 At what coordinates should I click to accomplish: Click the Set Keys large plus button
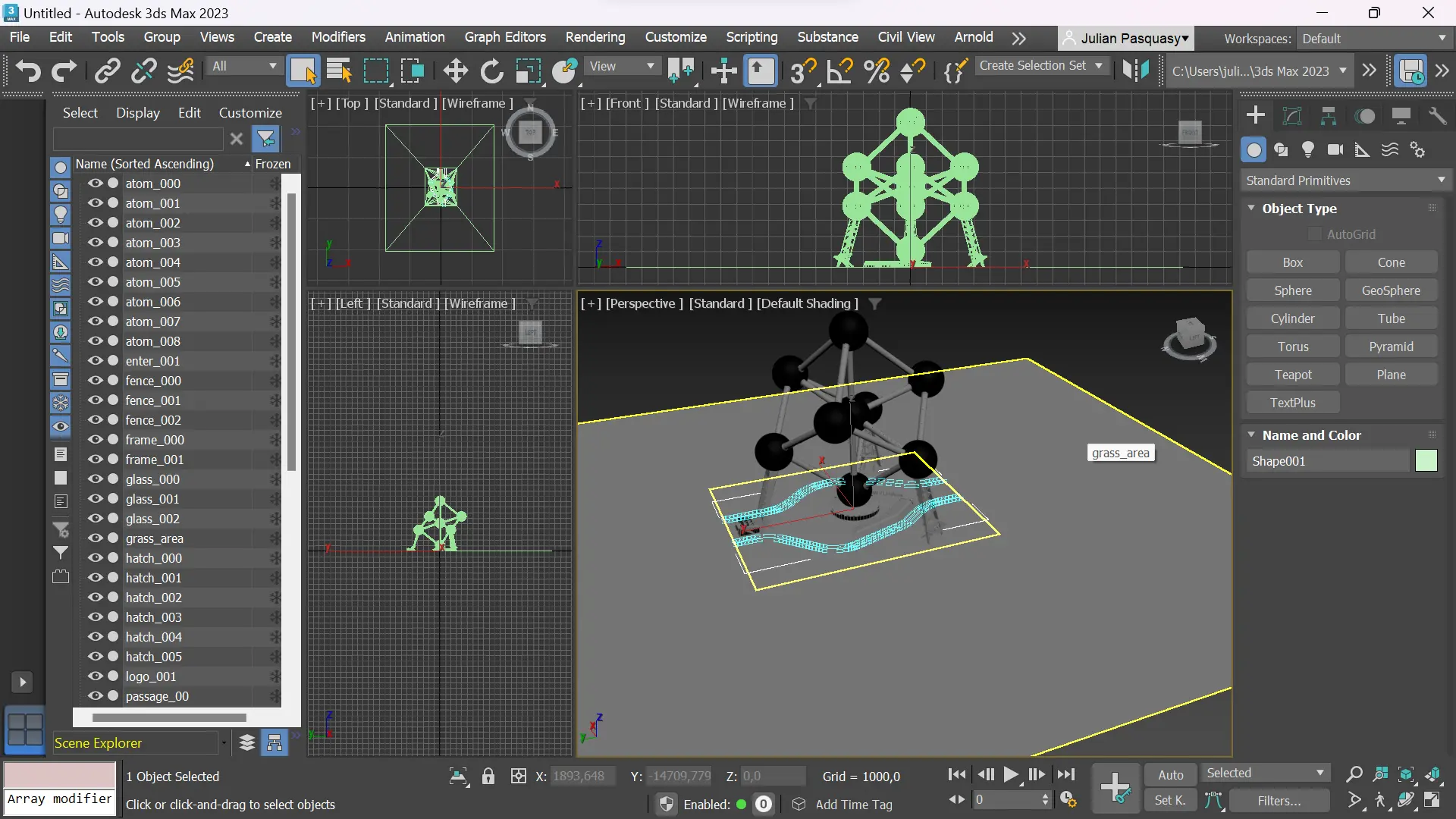[1116, 788]
